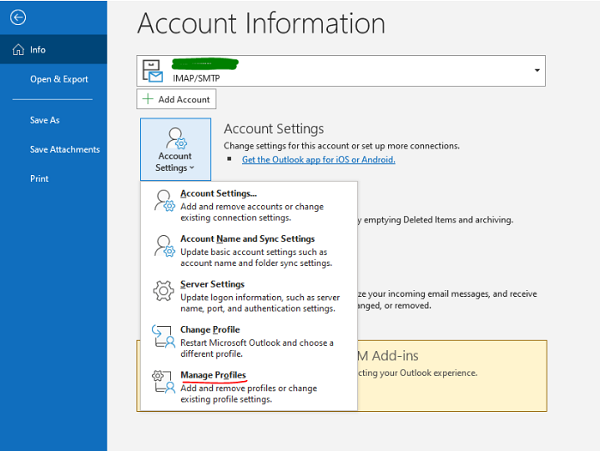Screen dimensions: 600x451
Task: Choose Change Profile in the menu
Action: 249,341
